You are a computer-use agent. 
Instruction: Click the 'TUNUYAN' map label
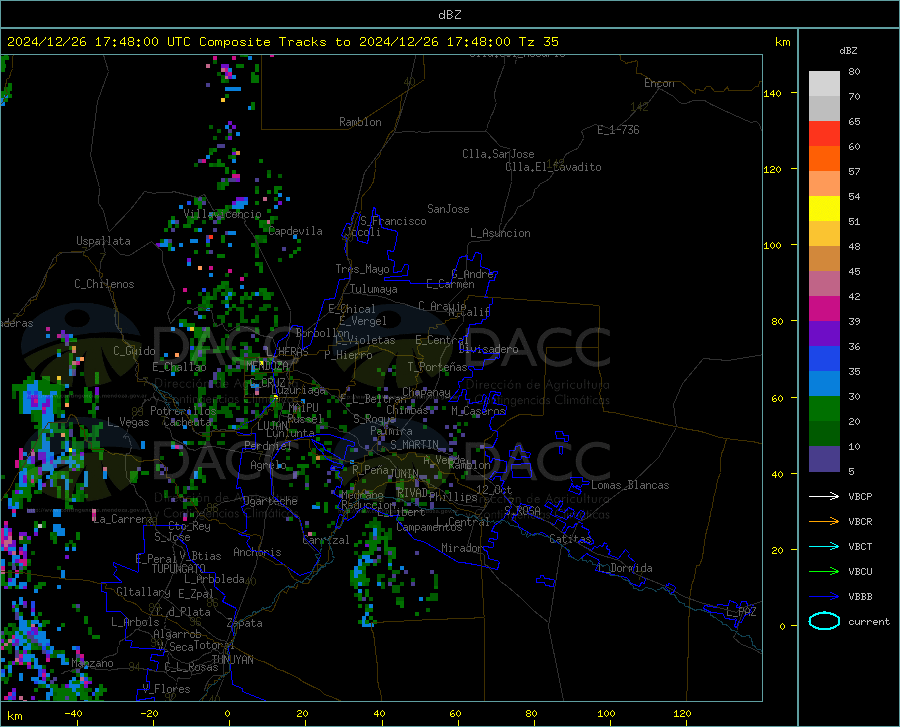tap(232, 659)
